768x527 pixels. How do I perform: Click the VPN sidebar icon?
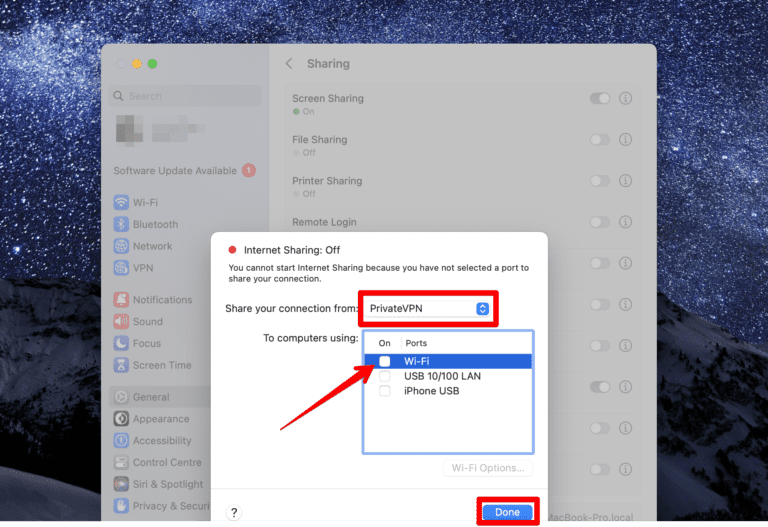(121, 268)
